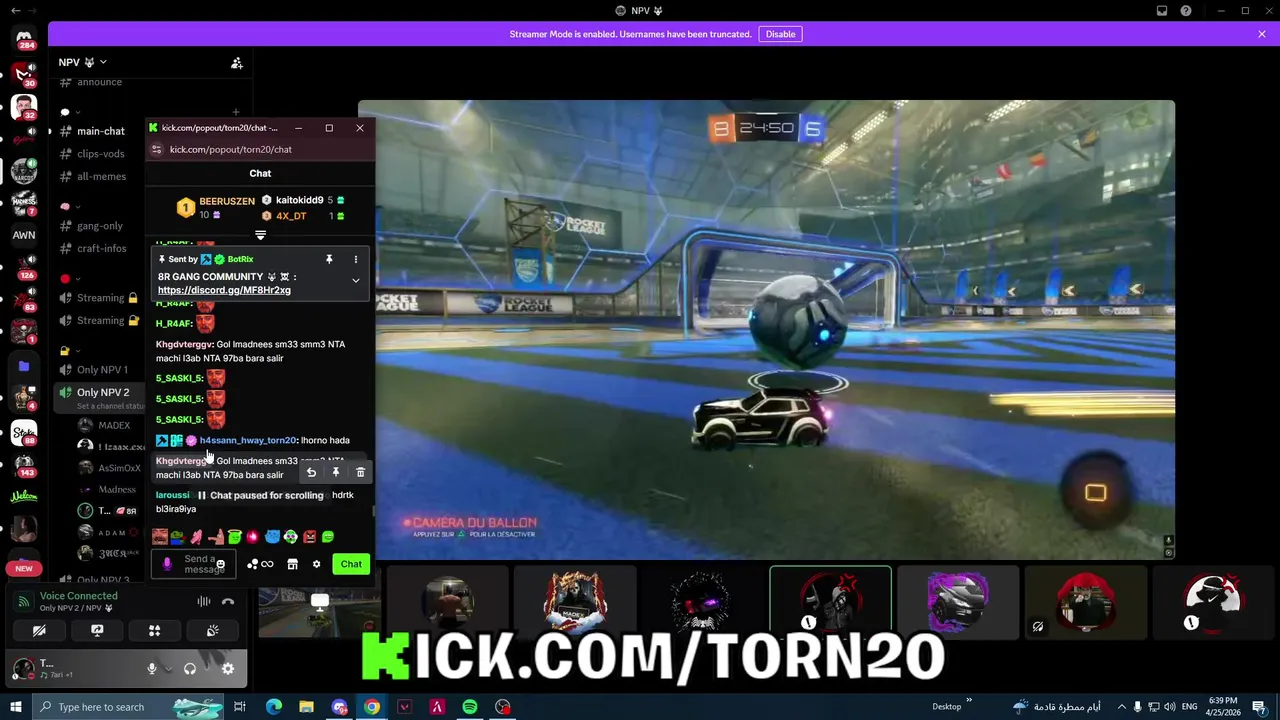Click the Voice Connected status text
Image resolution: width=1280 pixels, height=720 pixels.
79,596
